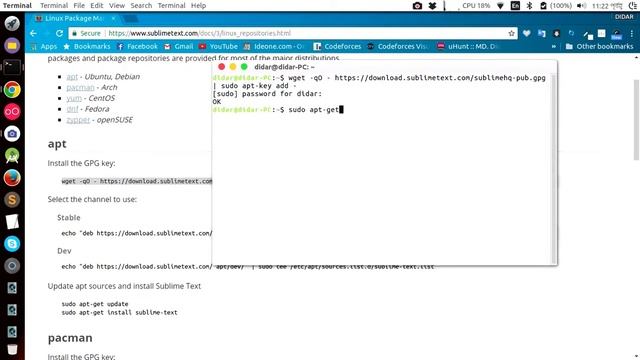Screen dimensions: 640x360
Task: Click the 'pacman' section heading
Action: coord(70,338)
